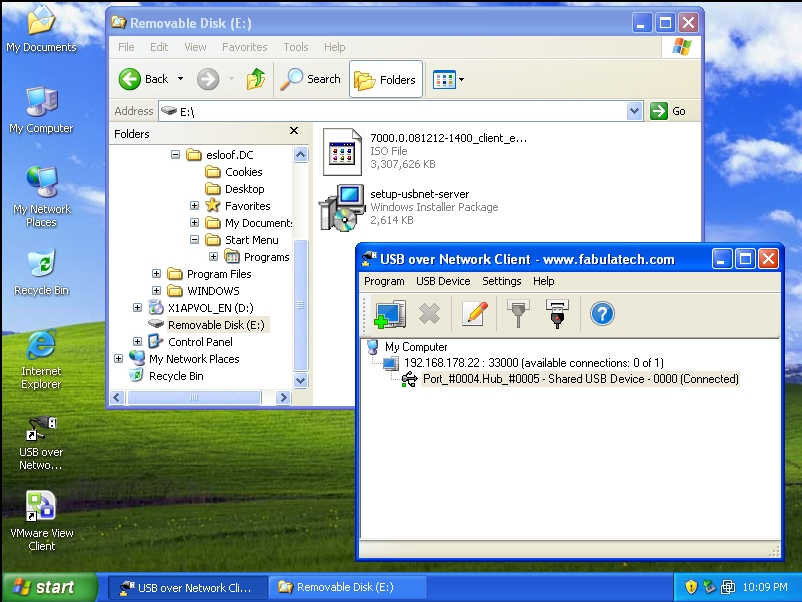This screenshot has width=802, height=602.
Task: Click the red USB plug disconnect icon
Action: [557, 314]
